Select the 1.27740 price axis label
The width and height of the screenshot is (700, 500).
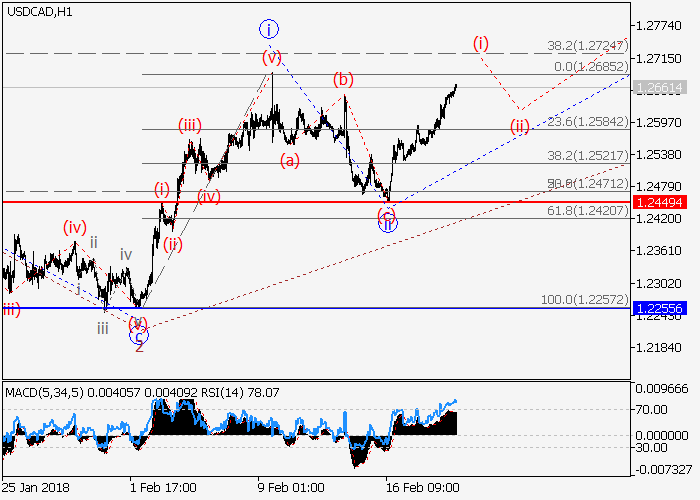(x=658, y=26)
